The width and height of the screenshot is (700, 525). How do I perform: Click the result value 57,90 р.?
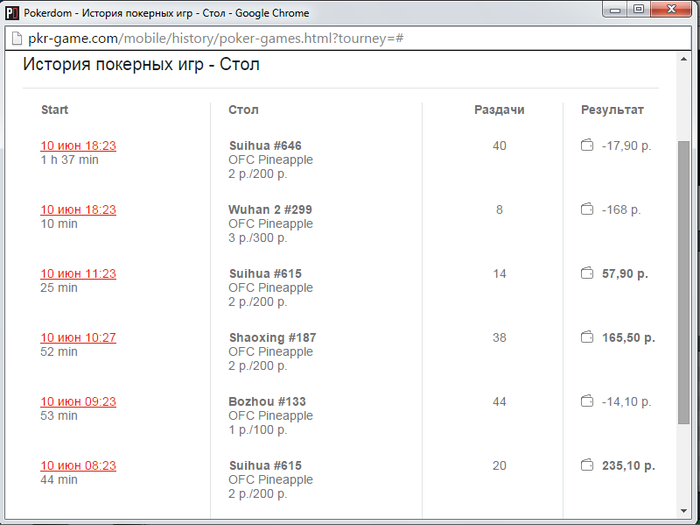(625, 274)
